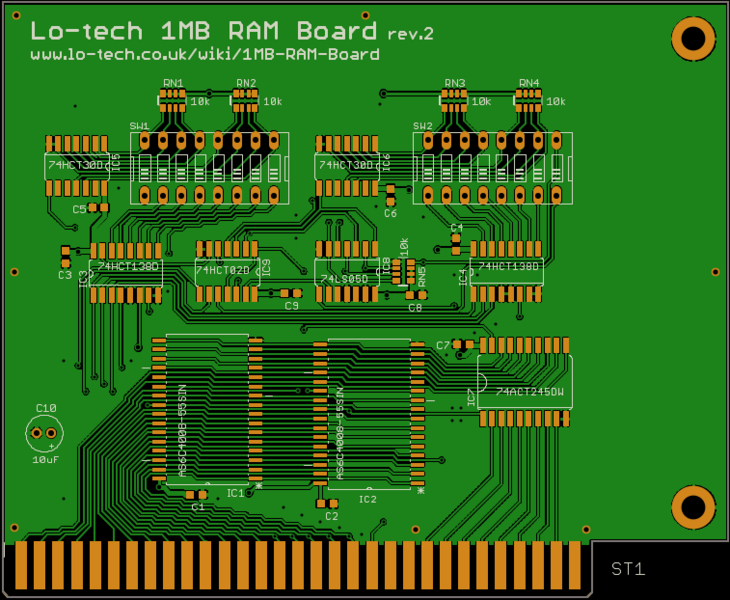Viewport: 730px width, 600px height.
Task: Select the RN5 designator label
Action: click(422, 276)
